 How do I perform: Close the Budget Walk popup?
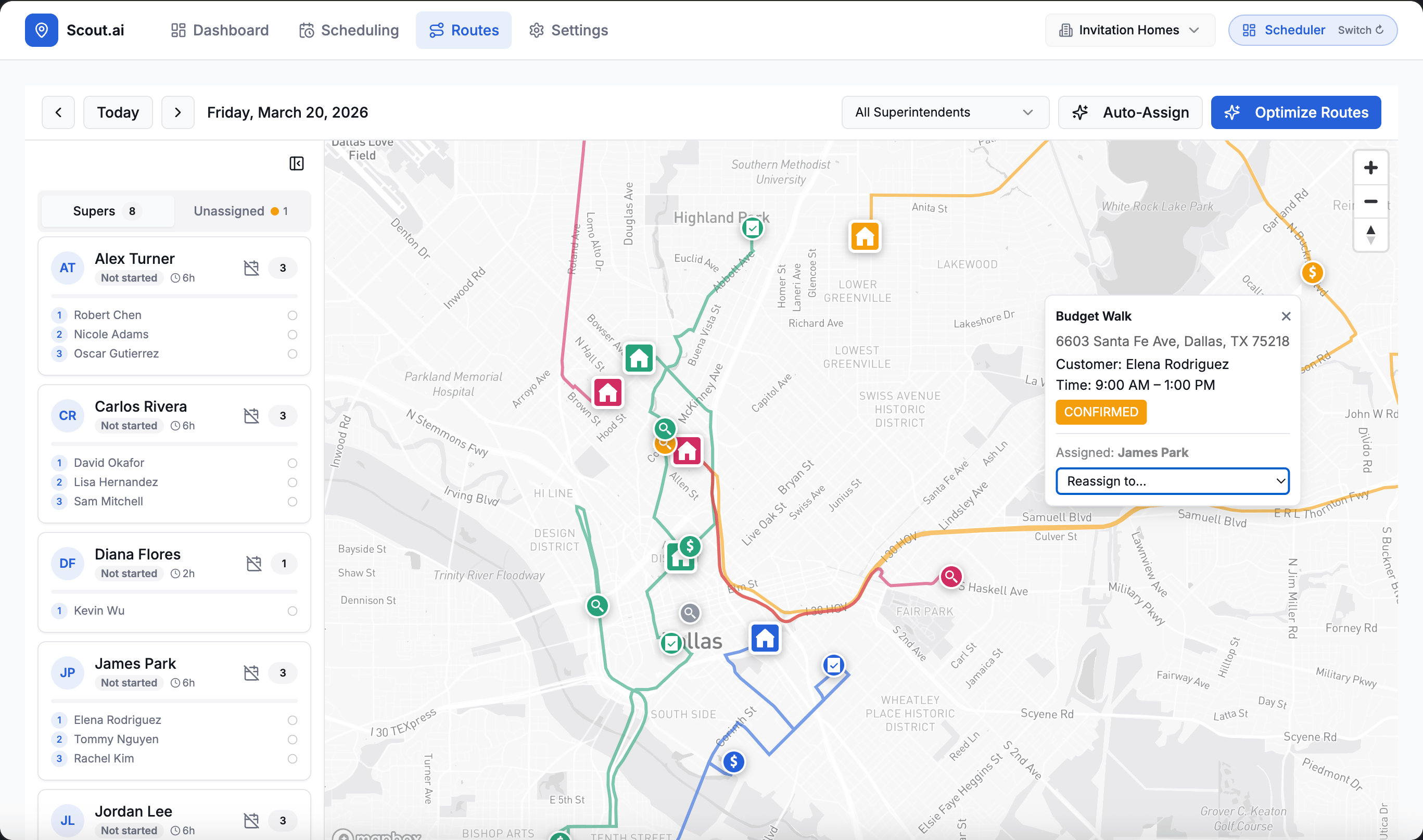point(1286,316)
